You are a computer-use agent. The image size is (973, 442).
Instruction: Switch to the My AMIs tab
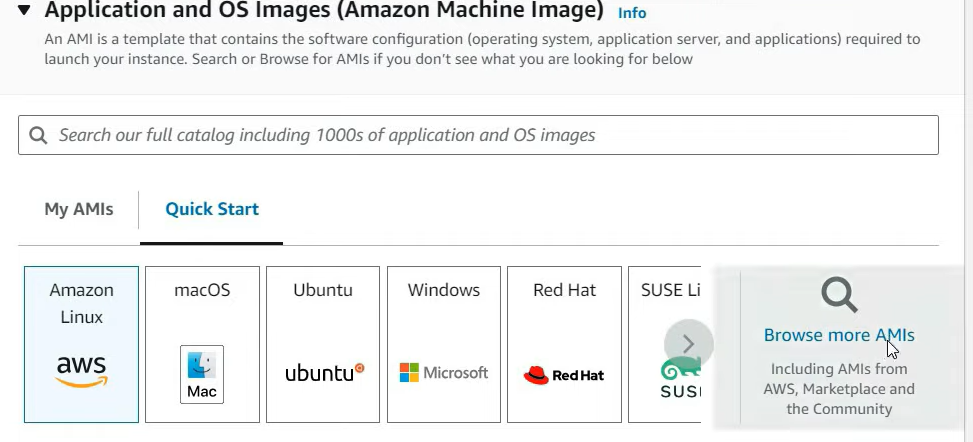coord(79,209)
